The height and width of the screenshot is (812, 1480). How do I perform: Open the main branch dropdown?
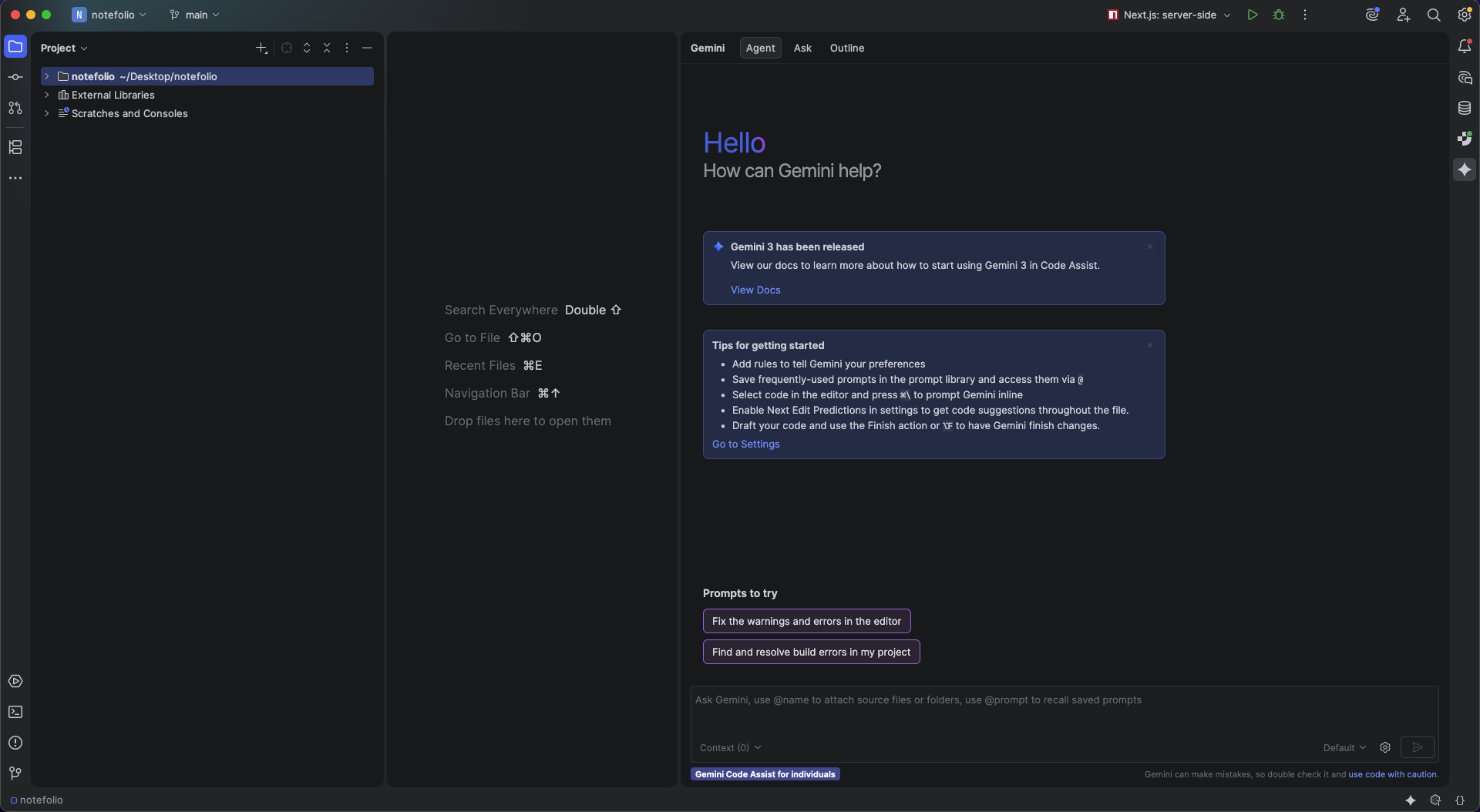[196, 15]
